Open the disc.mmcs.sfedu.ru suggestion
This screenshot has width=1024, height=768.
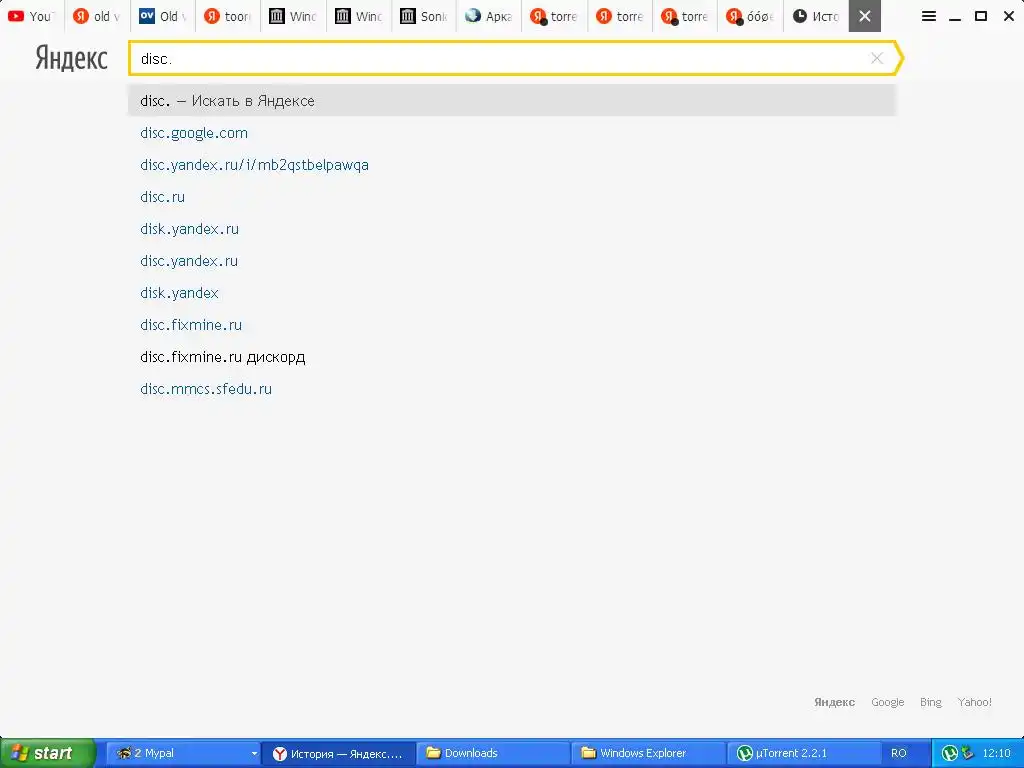tap(206, 389)
